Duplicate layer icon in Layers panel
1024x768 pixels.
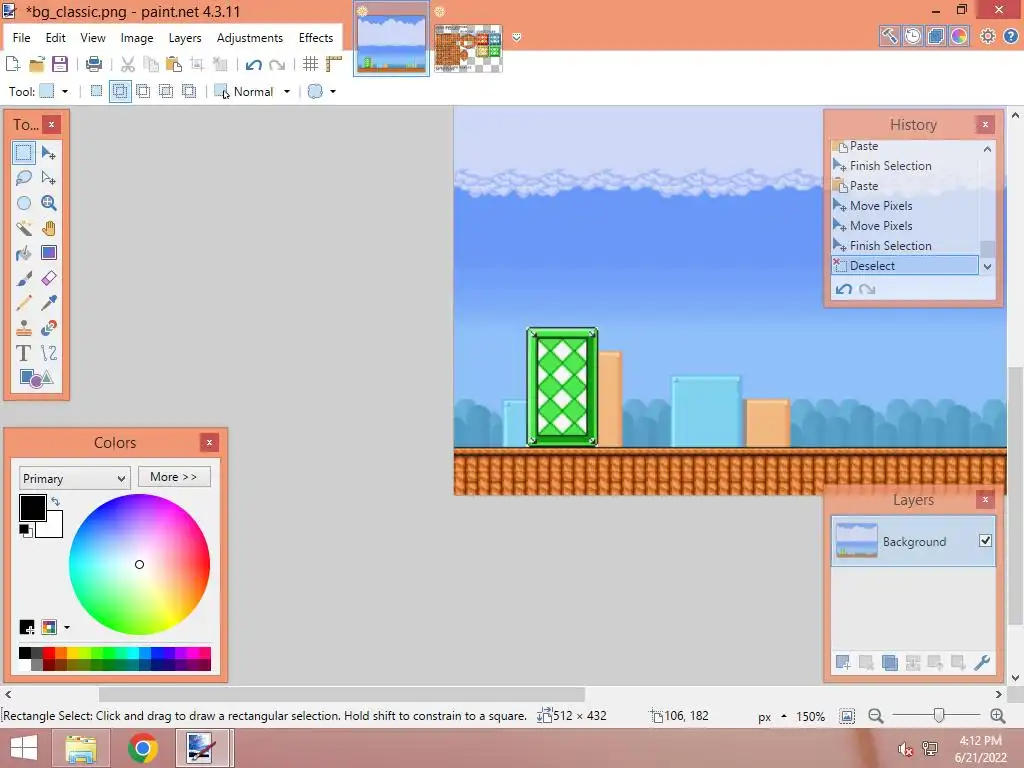(889, 663)
